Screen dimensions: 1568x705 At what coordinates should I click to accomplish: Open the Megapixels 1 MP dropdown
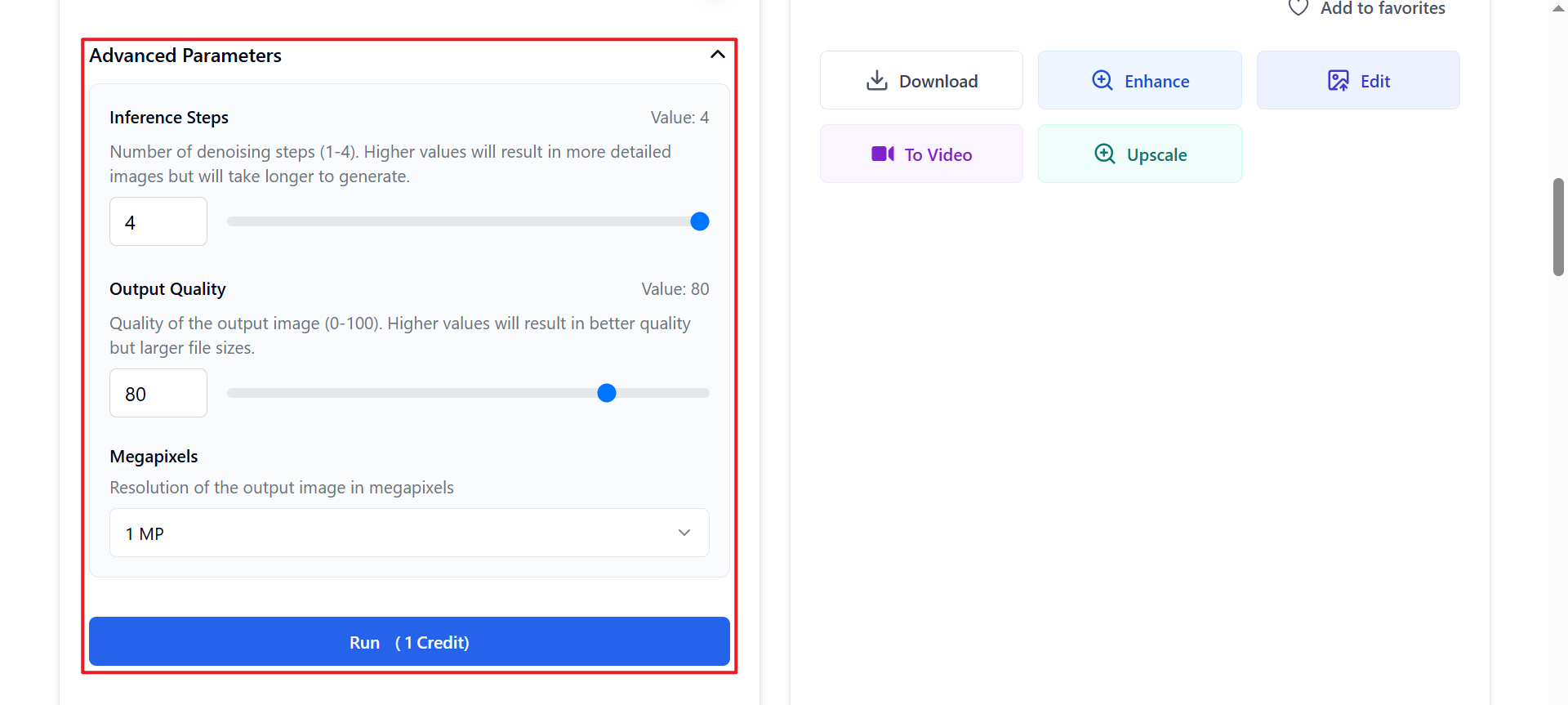pyautogui.click(x=408, y=533)
